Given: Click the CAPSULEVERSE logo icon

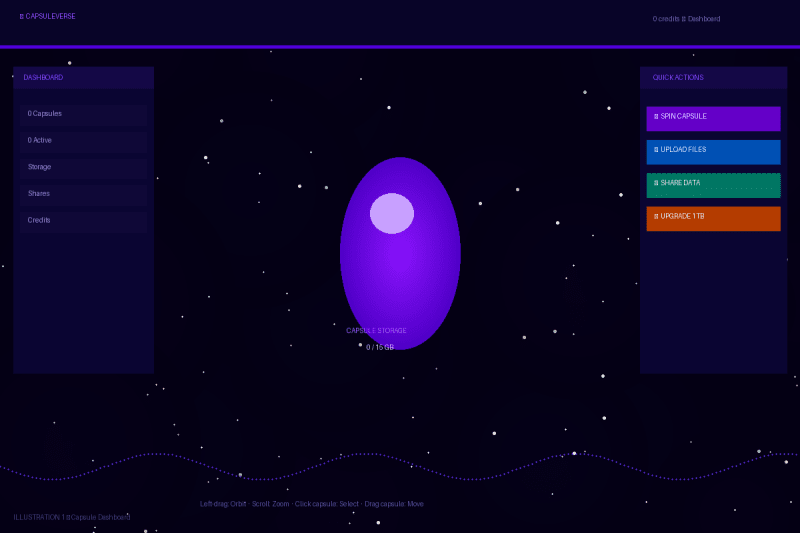Looking at the screenshot, I should point(21,16).
